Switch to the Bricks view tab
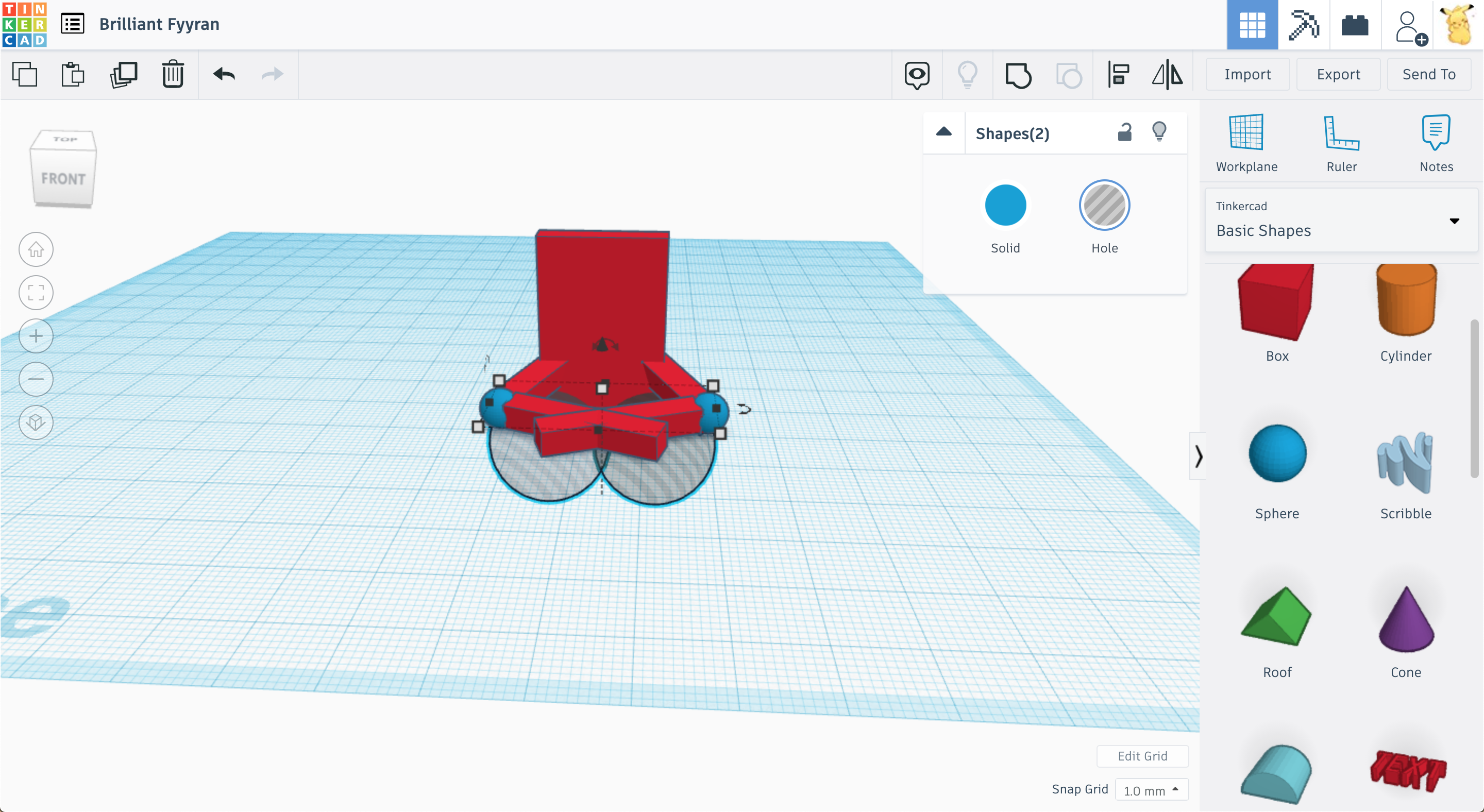 (x=1354, y=25)
